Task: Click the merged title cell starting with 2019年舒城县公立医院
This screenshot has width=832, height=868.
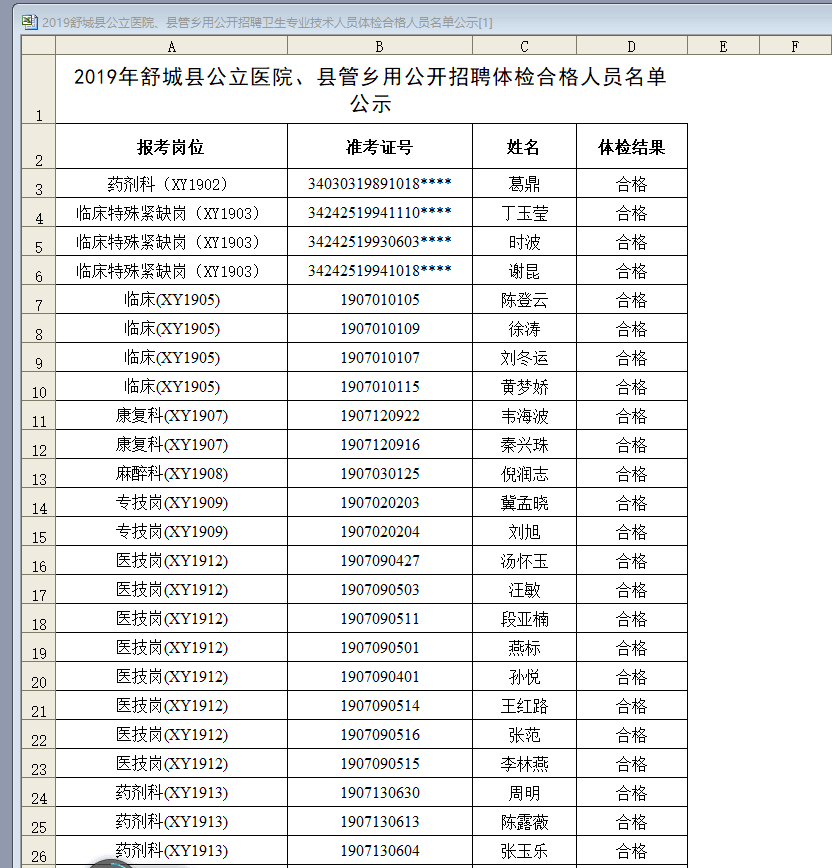Action: point(371,89)
